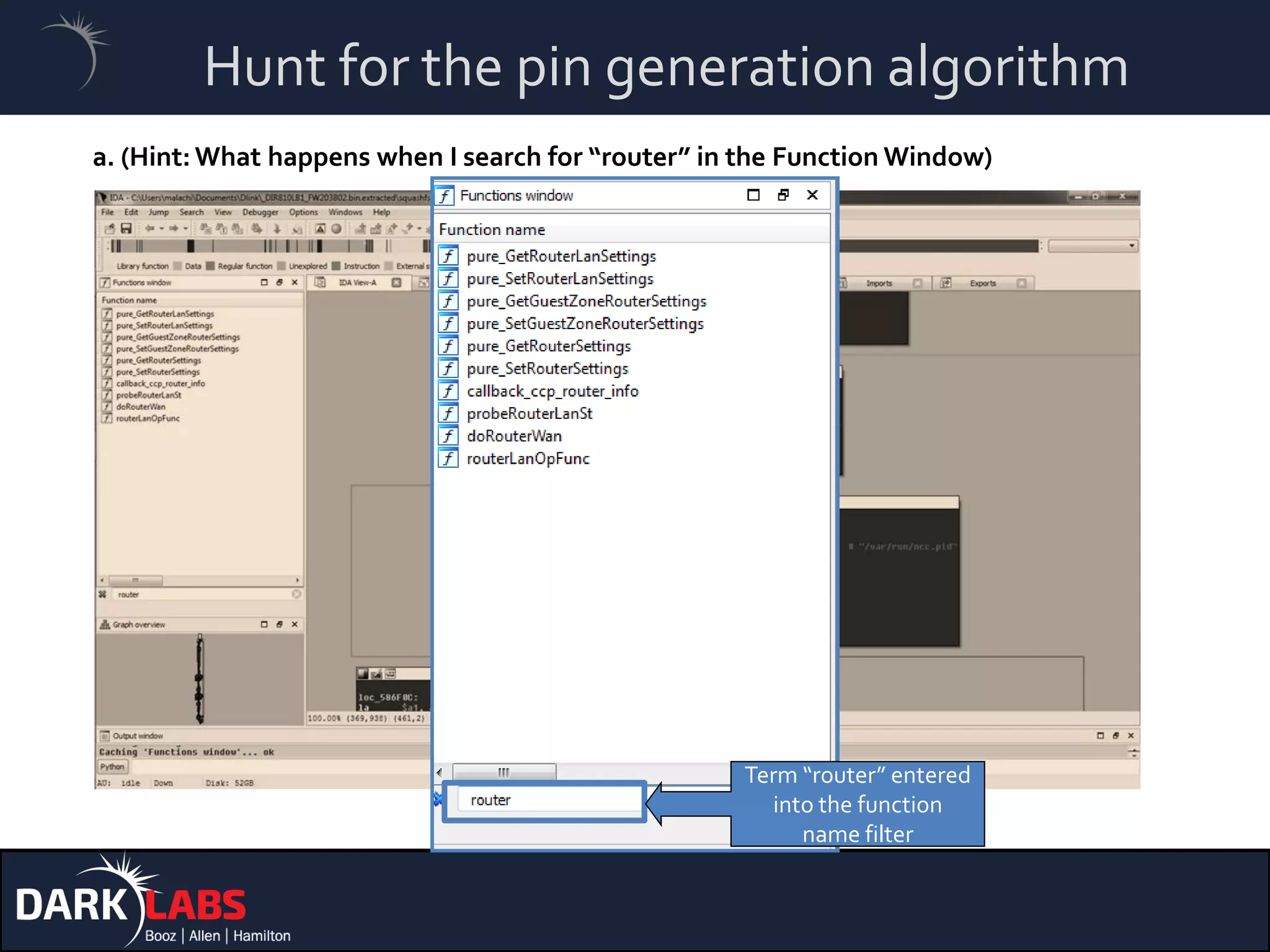Screen dimensions: 1270x952
Task: Click the boxed letter A icon in IDA toolbar
Action: coord(320,229)
